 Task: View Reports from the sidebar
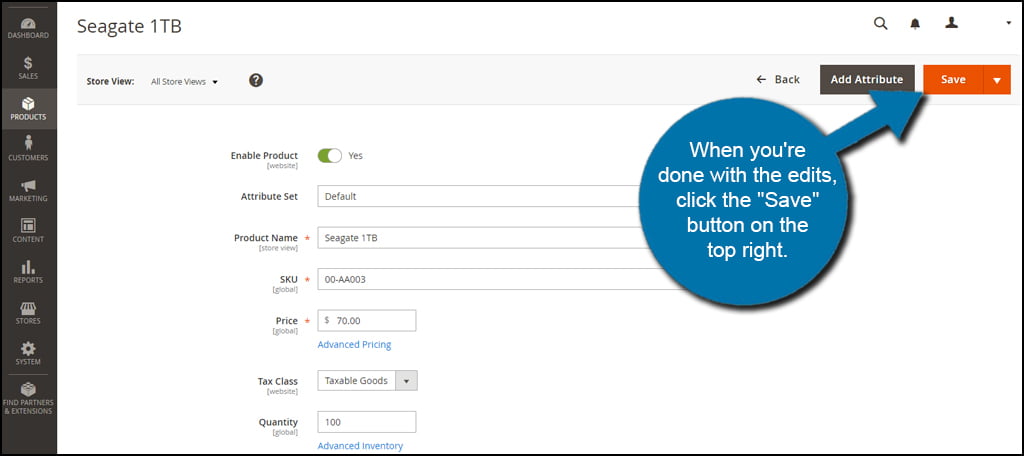[28, 272]
